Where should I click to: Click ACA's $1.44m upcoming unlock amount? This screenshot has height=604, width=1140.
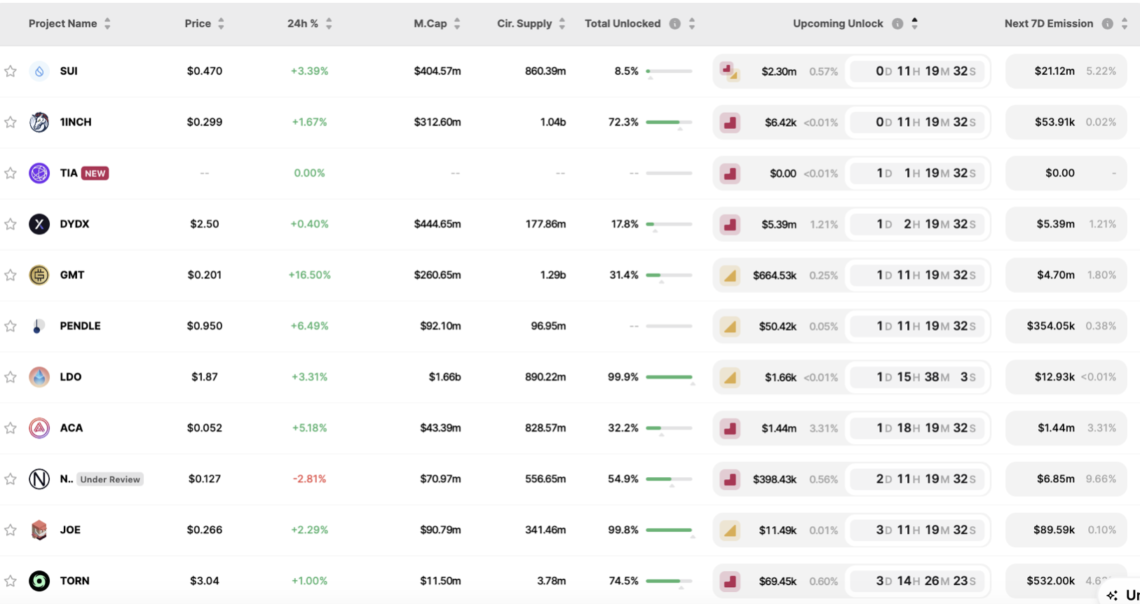pyautogui.click(x=779, y=428)
